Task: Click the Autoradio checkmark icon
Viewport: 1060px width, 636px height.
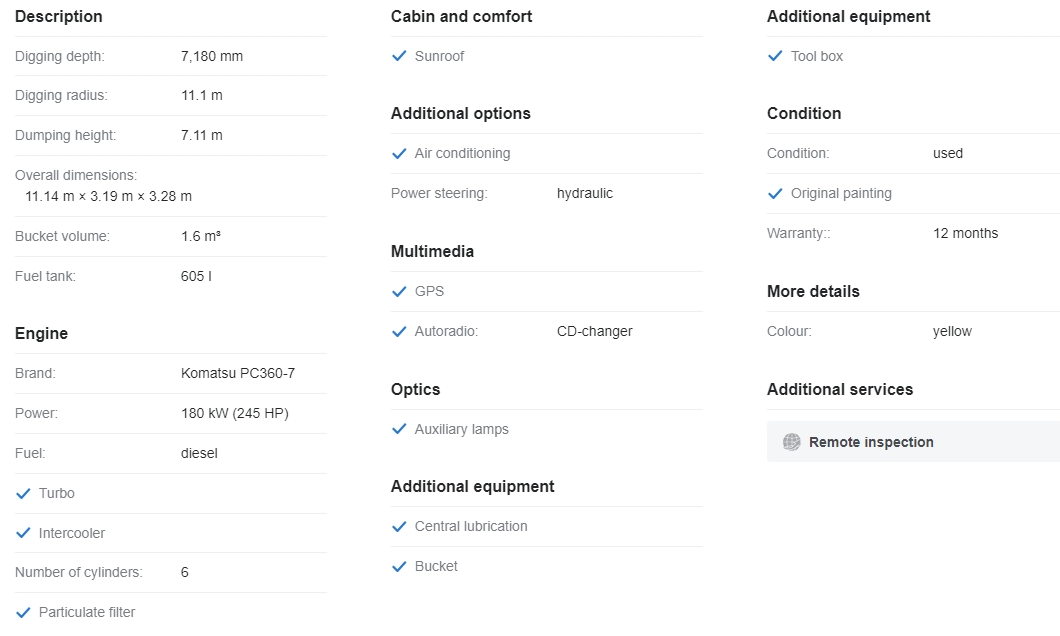Action: (399, 331)
